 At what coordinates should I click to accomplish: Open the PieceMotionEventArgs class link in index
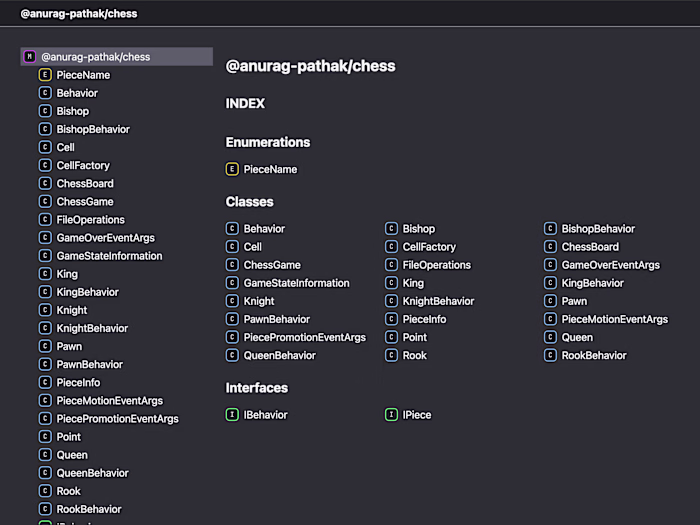(x=615, y=320)
